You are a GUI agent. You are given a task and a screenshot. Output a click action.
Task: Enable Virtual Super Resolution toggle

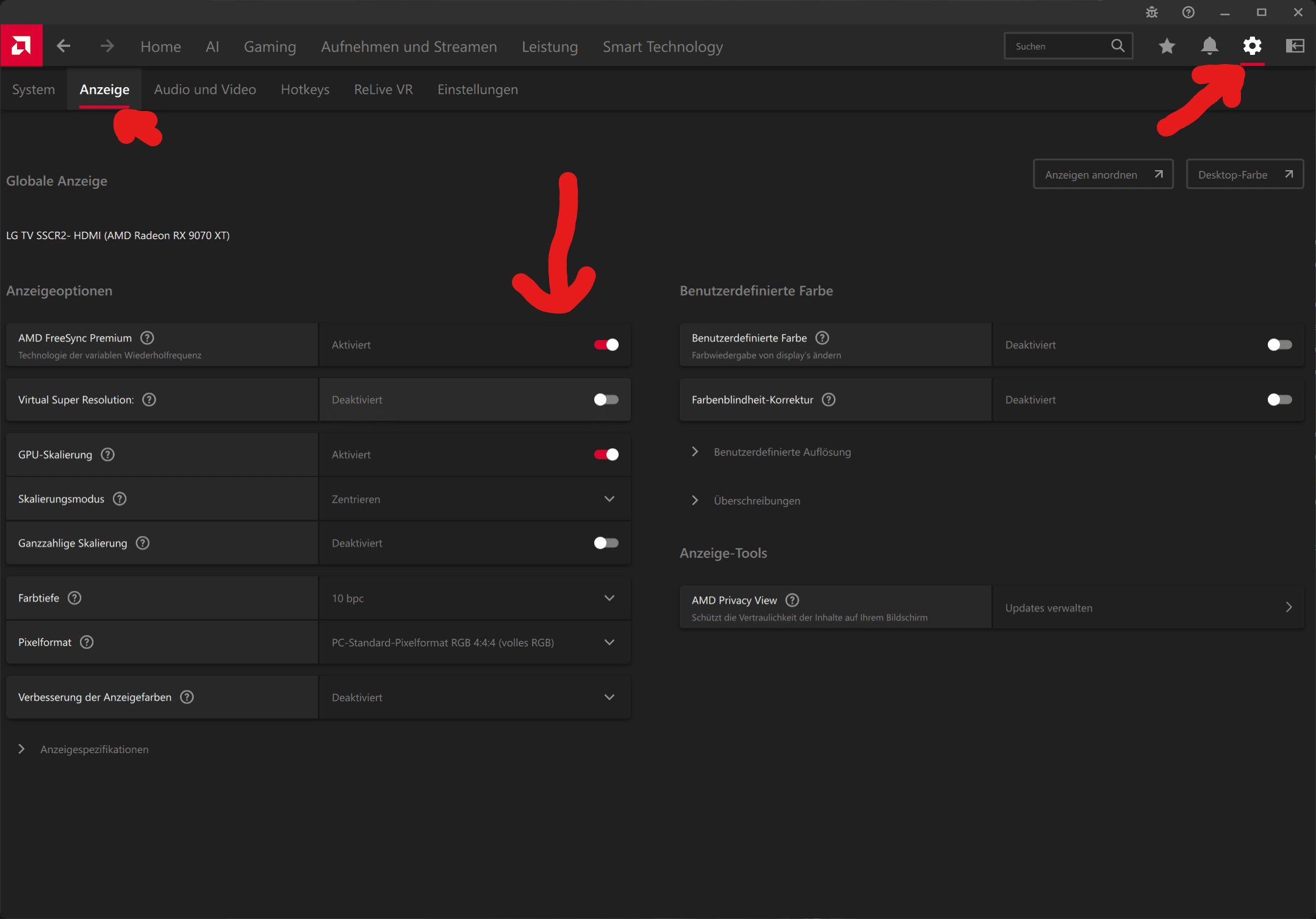tap(606, 400)
